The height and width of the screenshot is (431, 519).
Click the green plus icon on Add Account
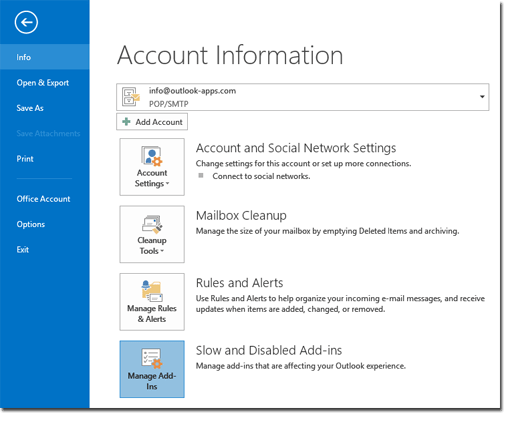126,122
